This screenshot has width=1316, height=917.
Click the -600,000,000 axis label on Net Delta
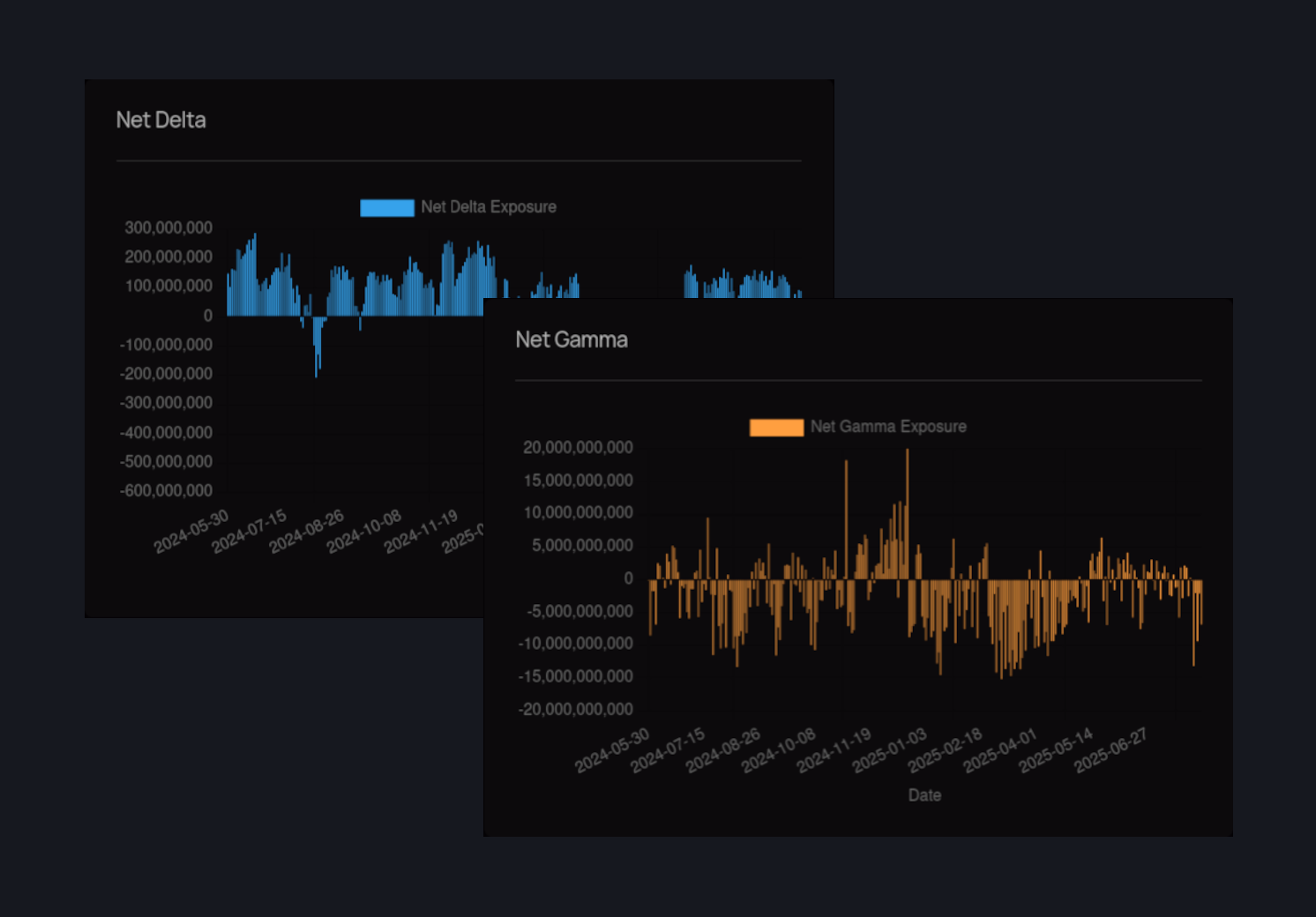pyautogui.click(x=166, y=490)
